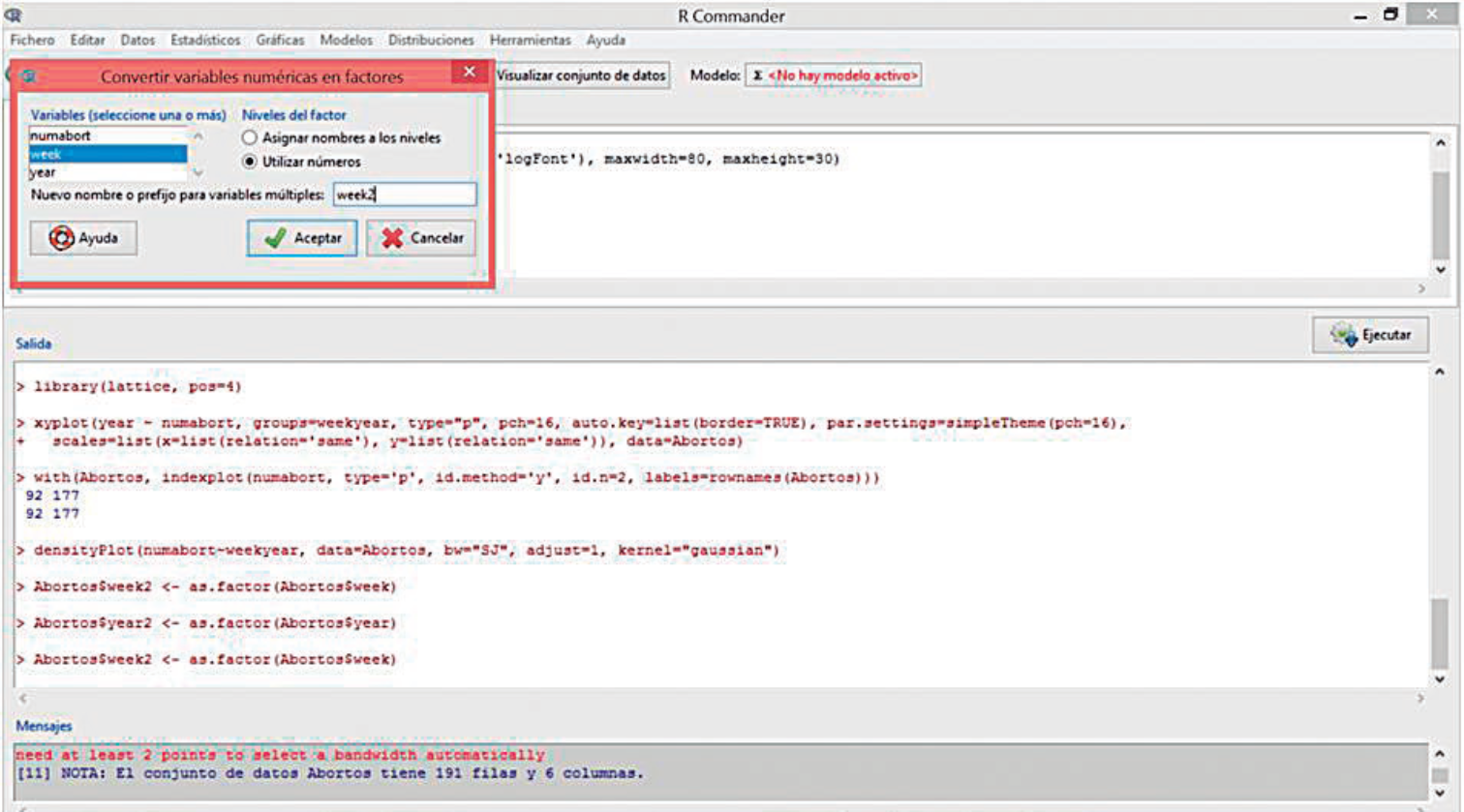Click the Ejecutar button
Image resolution: width=1464 pixels, height=812 pixels.
click(1370, 335)
